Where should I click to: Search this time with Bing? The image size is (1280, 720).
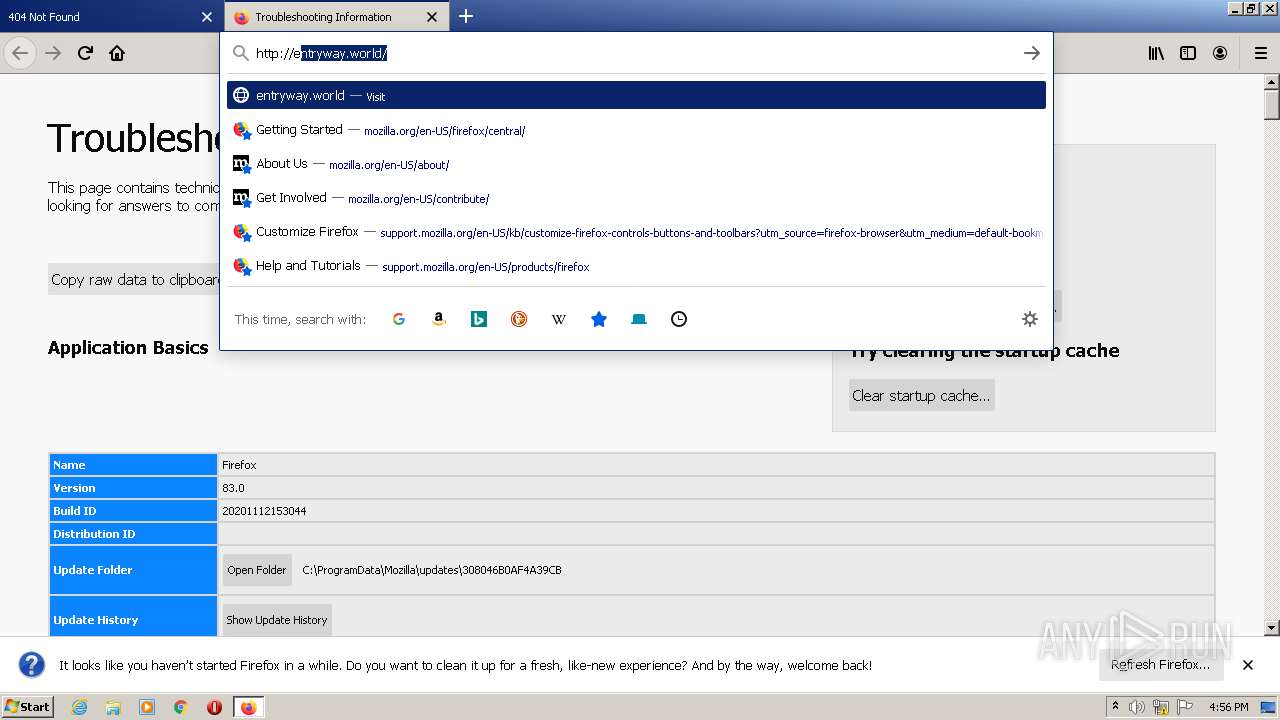click(479, 319)
